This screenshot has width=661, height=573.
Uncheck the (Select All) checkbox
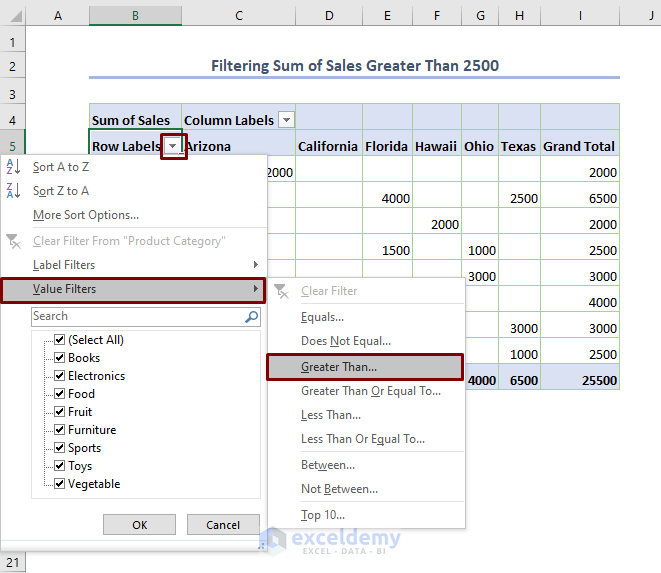pyautogui.click(x=60, y=340)
